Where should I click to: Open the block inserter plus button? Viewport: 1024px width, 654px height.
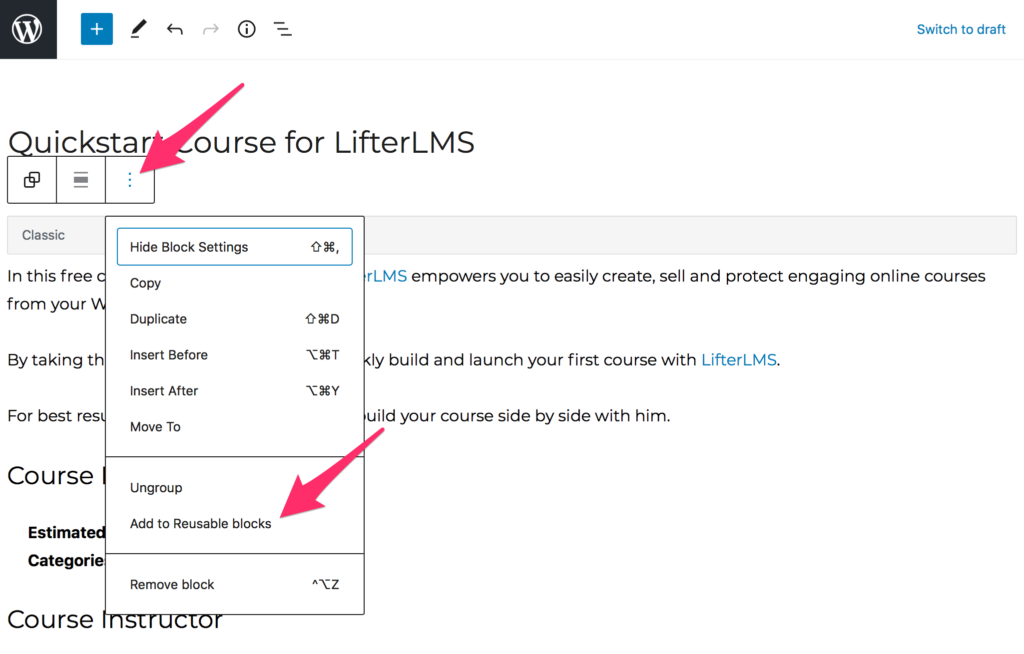[97, 29]
